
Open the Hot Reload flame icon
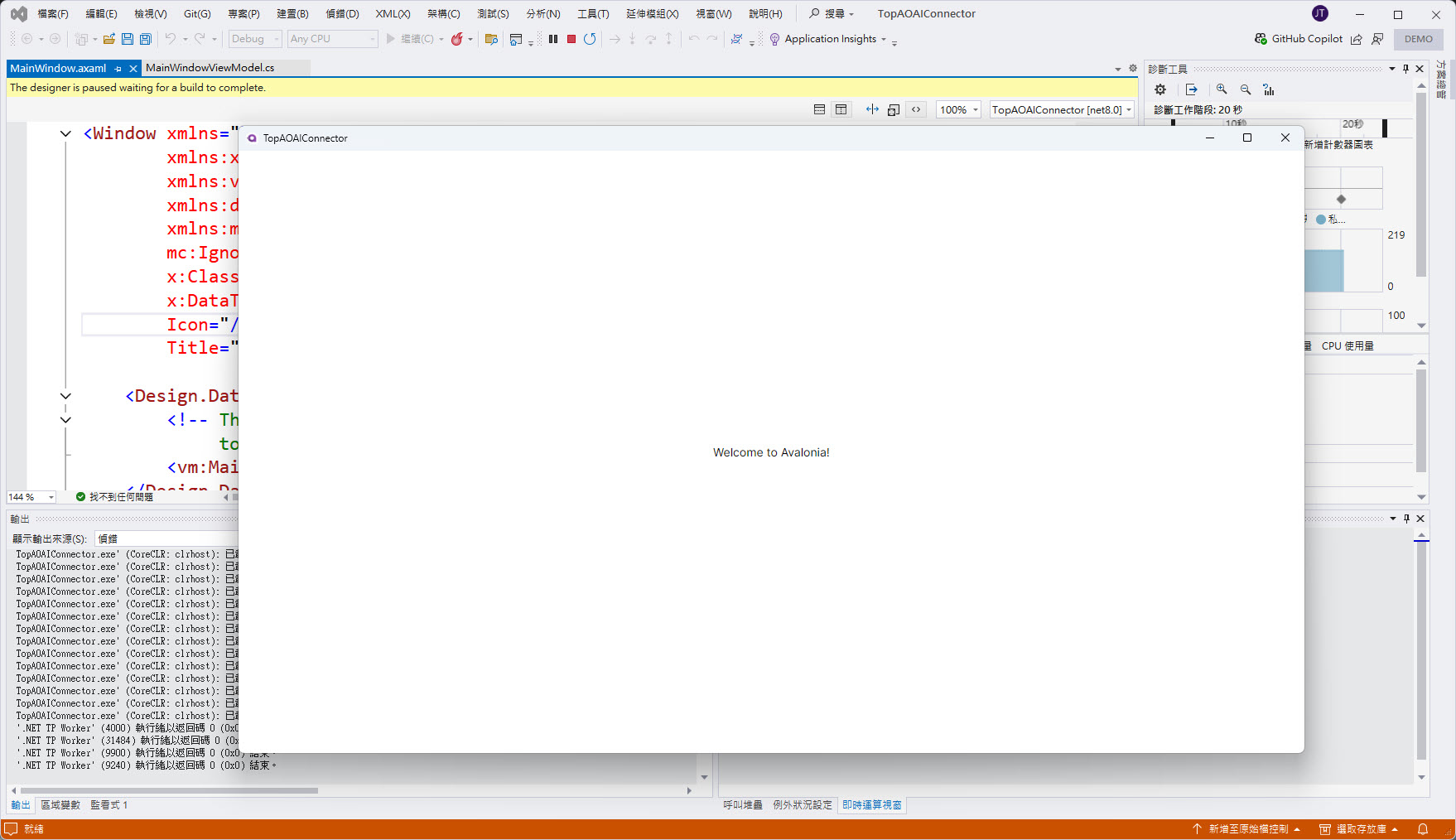[x=456, y=39]
